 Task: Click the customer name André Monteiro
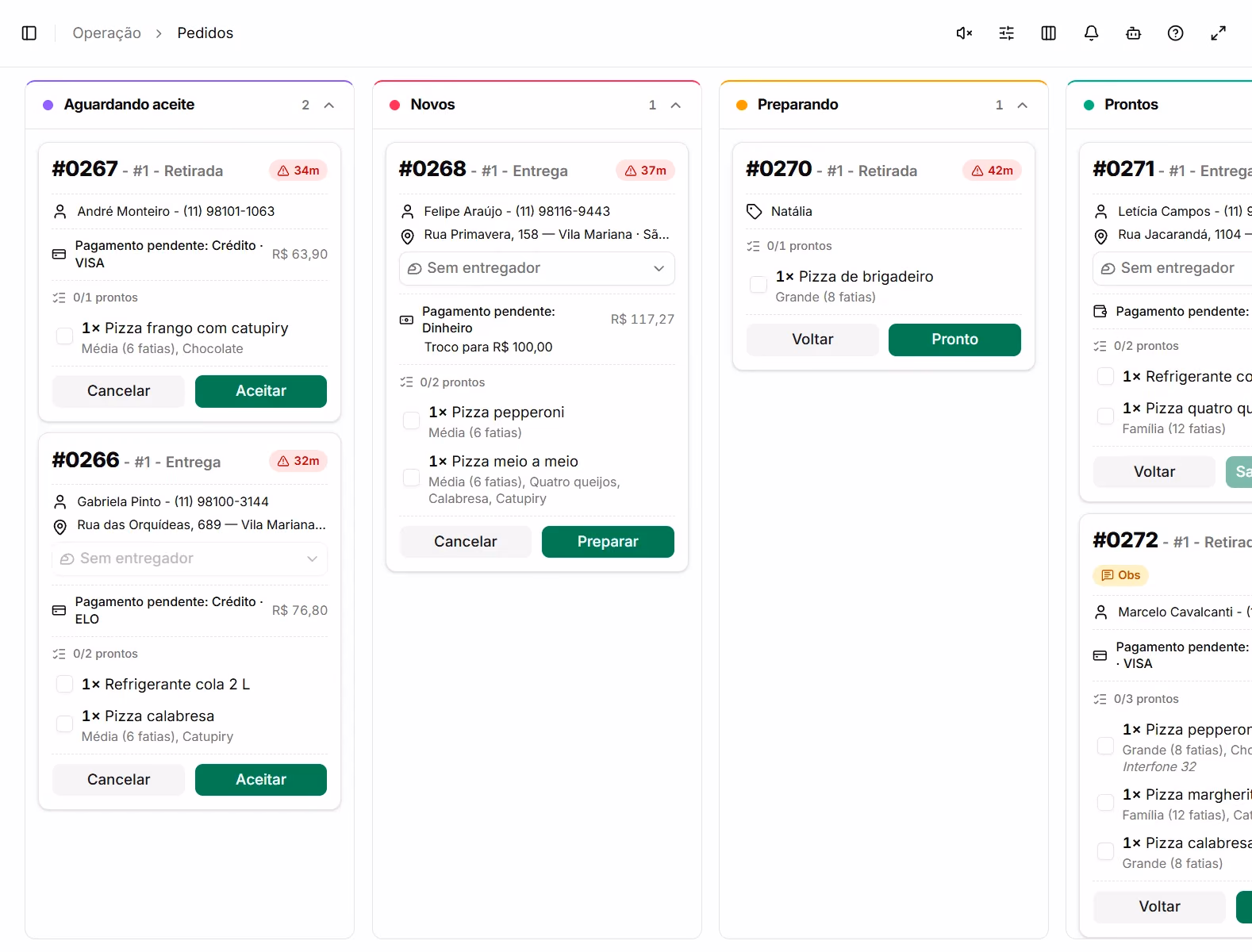[x=124, y=212]
